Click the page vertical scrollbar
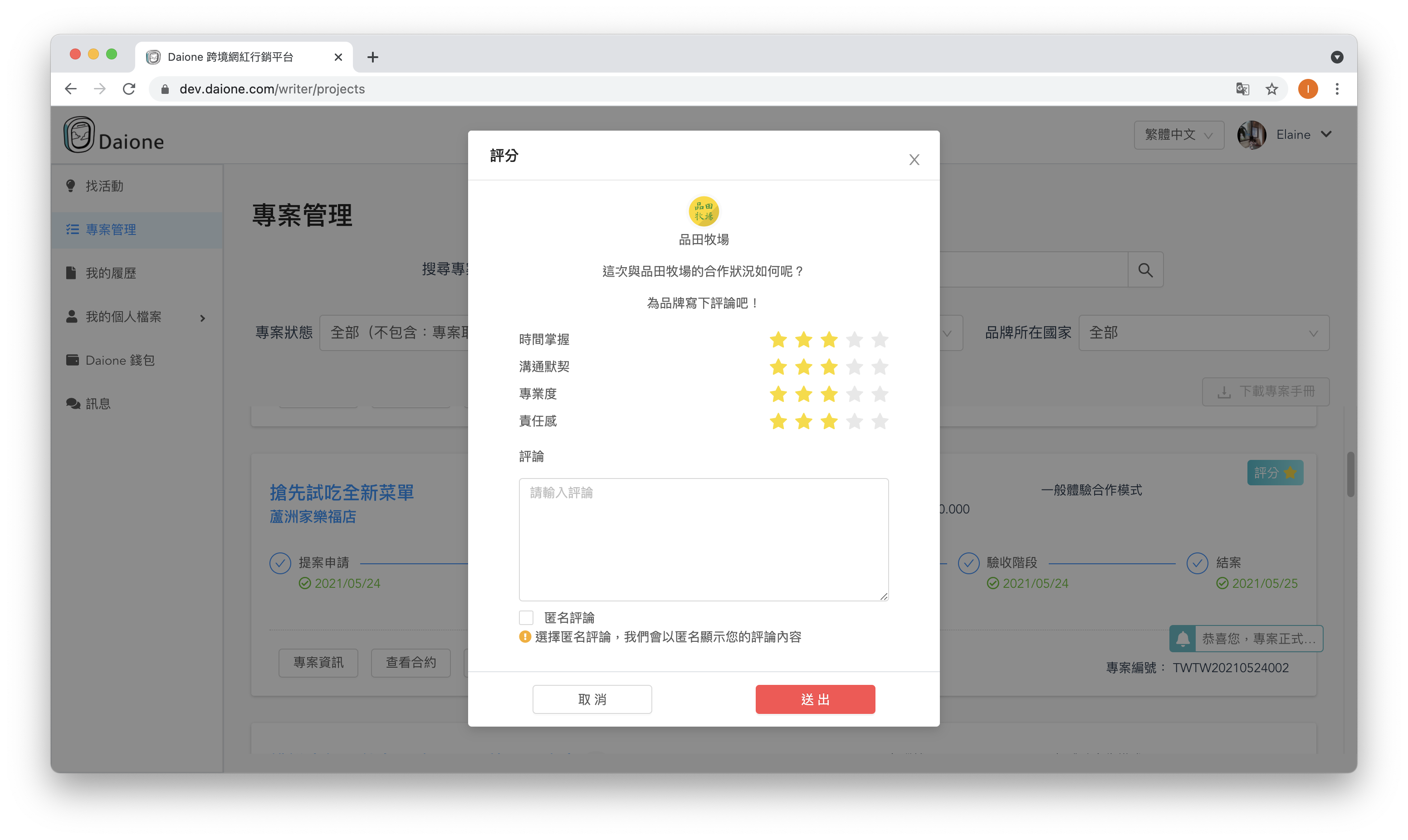This screenshot has width=1408, height=840. point(1350,474)
